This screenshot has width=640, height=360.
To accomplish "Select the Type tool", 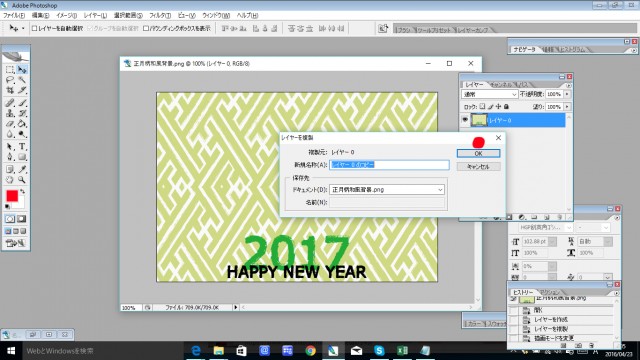I will [x=22, y=147].
